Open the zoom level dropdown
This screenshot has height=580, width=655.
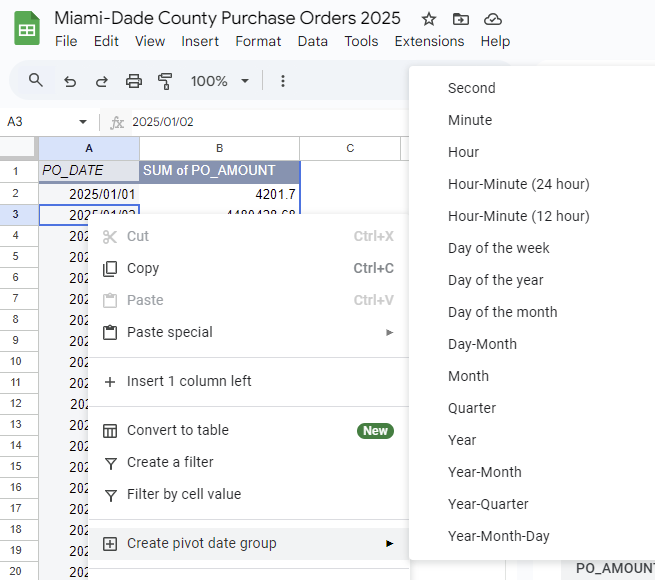220,81
